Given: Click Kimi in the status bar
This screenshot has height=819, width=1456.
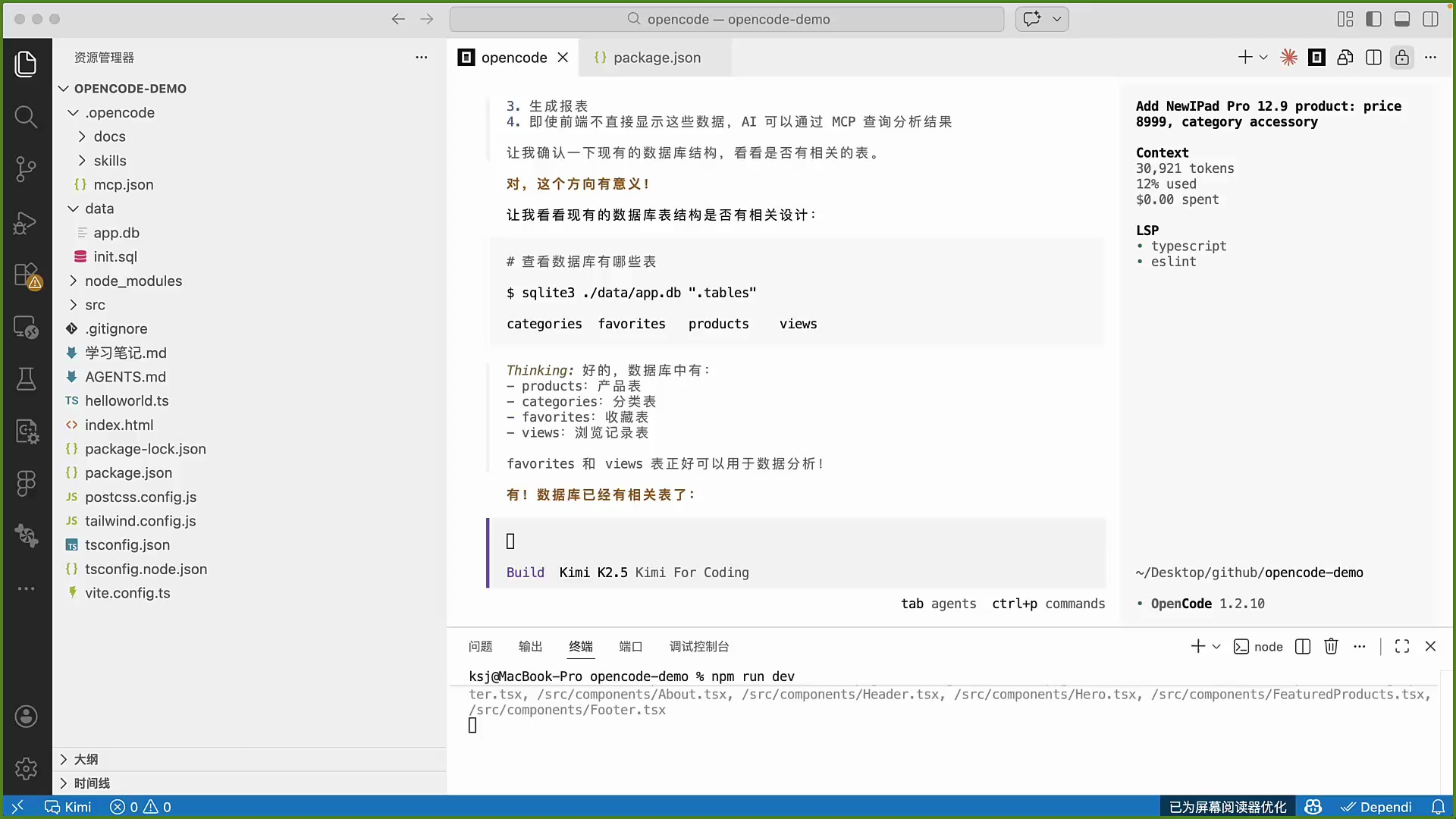Looking at the screenshot, I should tap(67, 807).
